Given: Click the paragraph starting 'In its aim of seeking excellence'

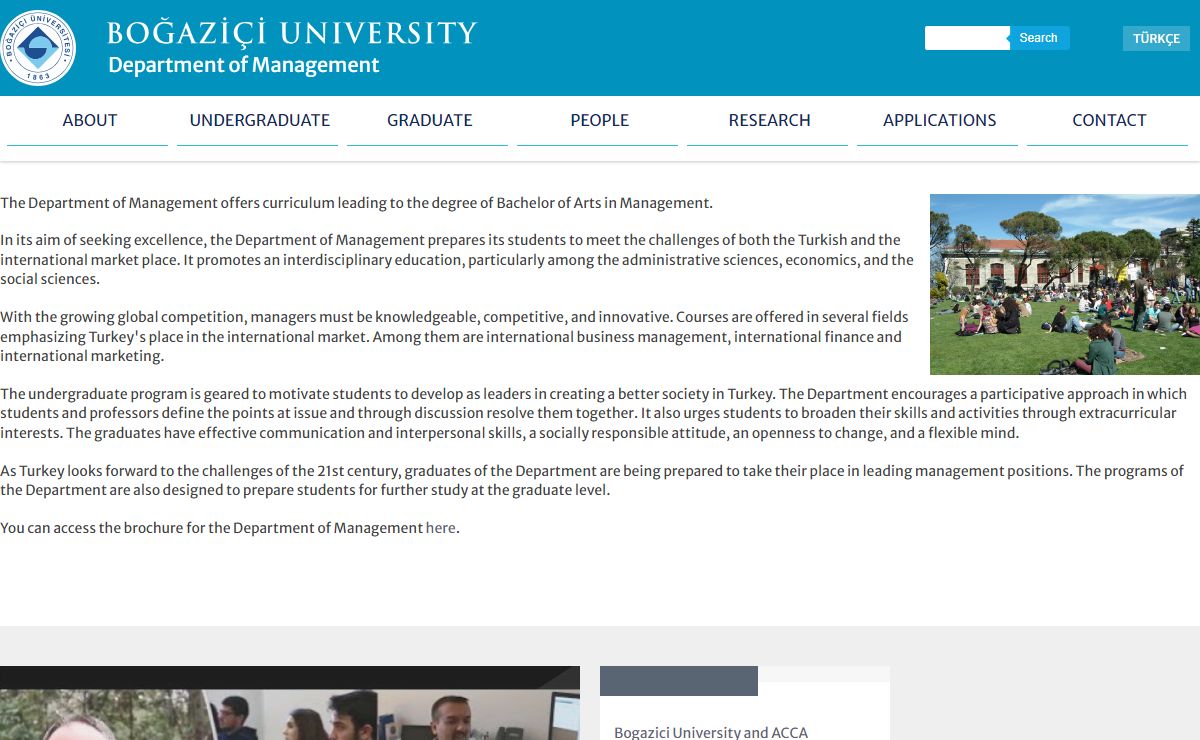Looking at the screenshot, I should click(457, 260).
